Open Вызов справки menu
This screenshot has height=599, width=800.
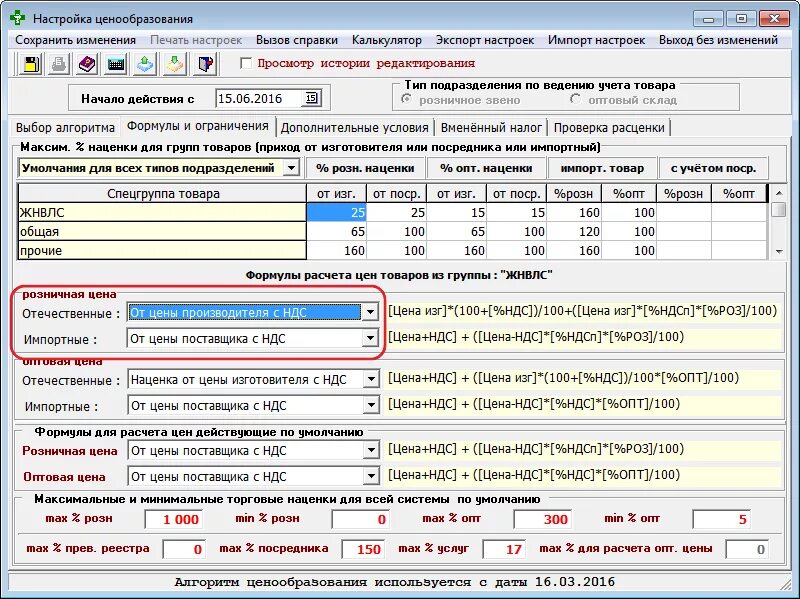pyautogui.click(x=297, y=40)
